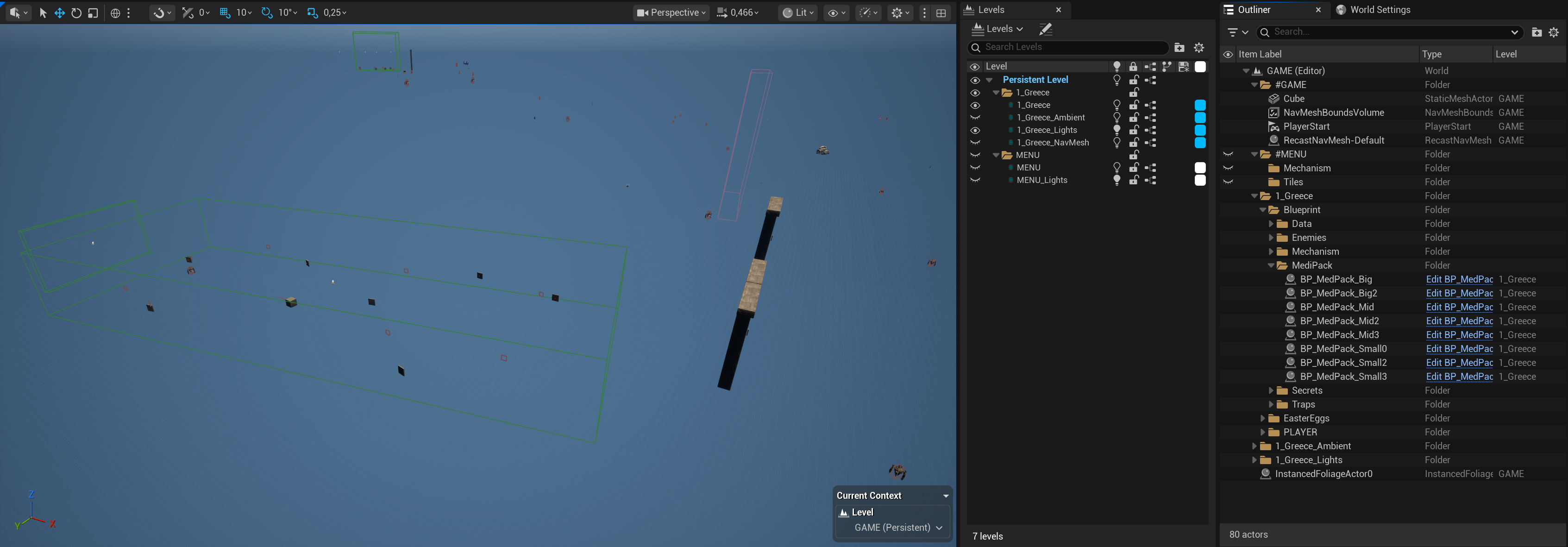Open Outliner settings gear
The image size is (1568, 547).
point(1553,32)
